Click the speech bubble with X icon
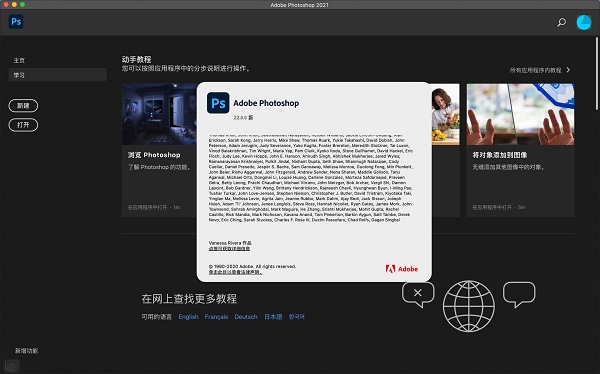Screen dimensions: 600x374 pos(418,294)
